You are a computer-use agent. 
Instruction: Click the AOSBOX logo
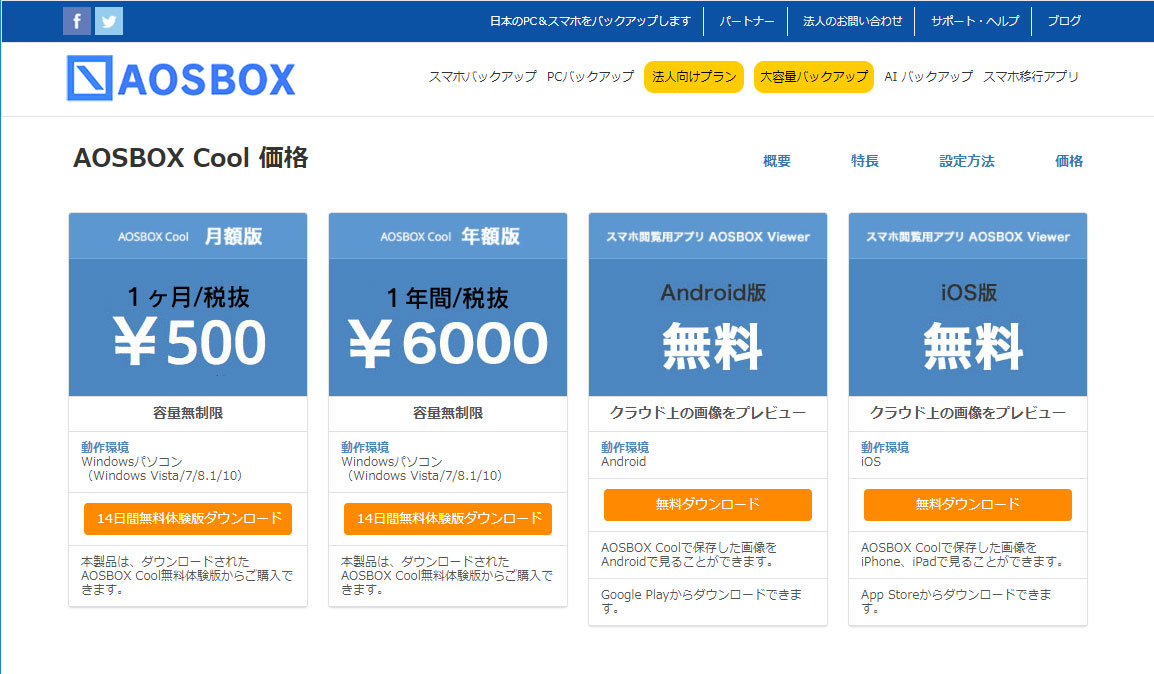[181, 78]
